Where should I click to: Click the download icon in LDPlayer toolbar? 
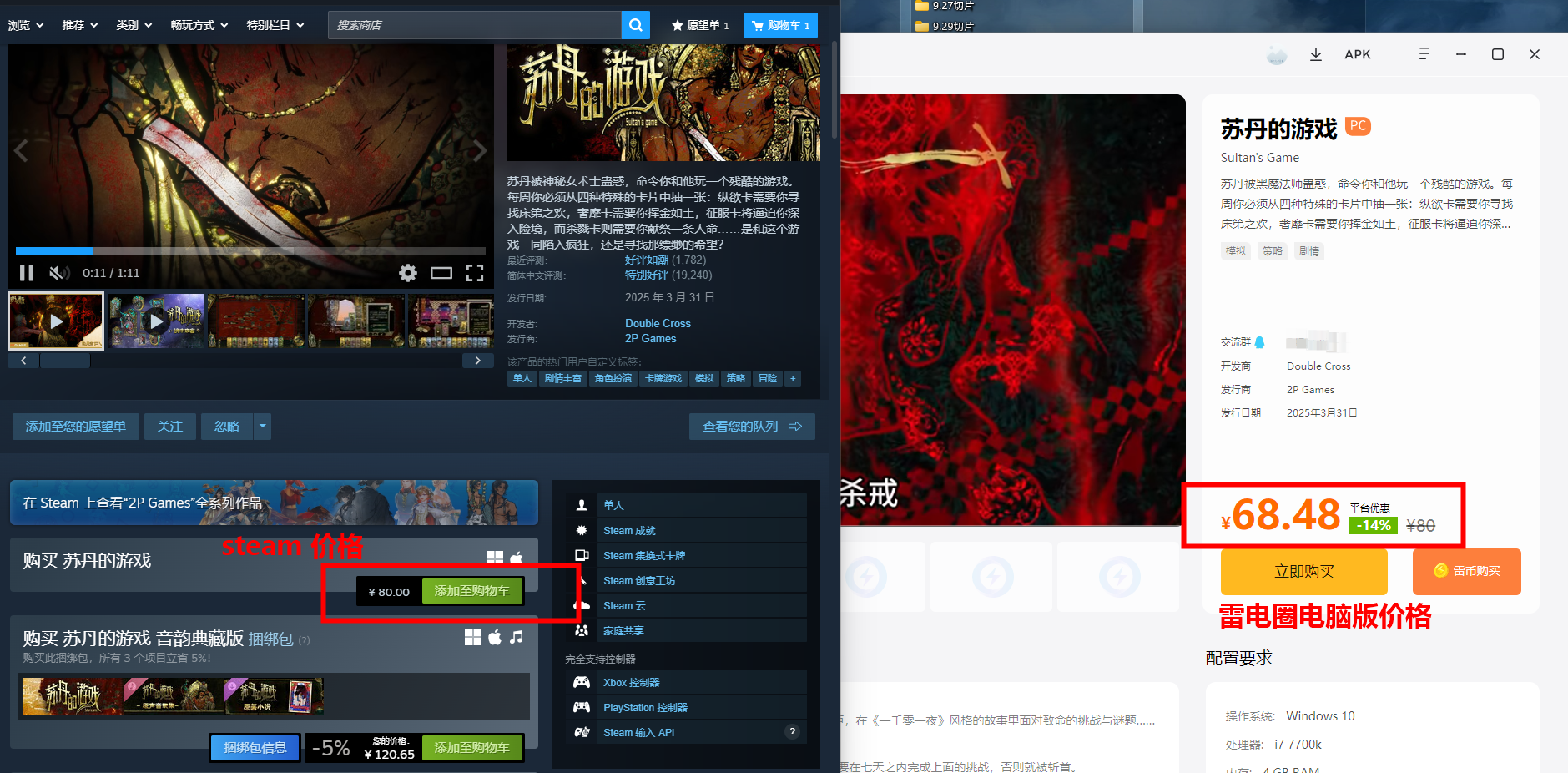click(x=1316, y=54)
